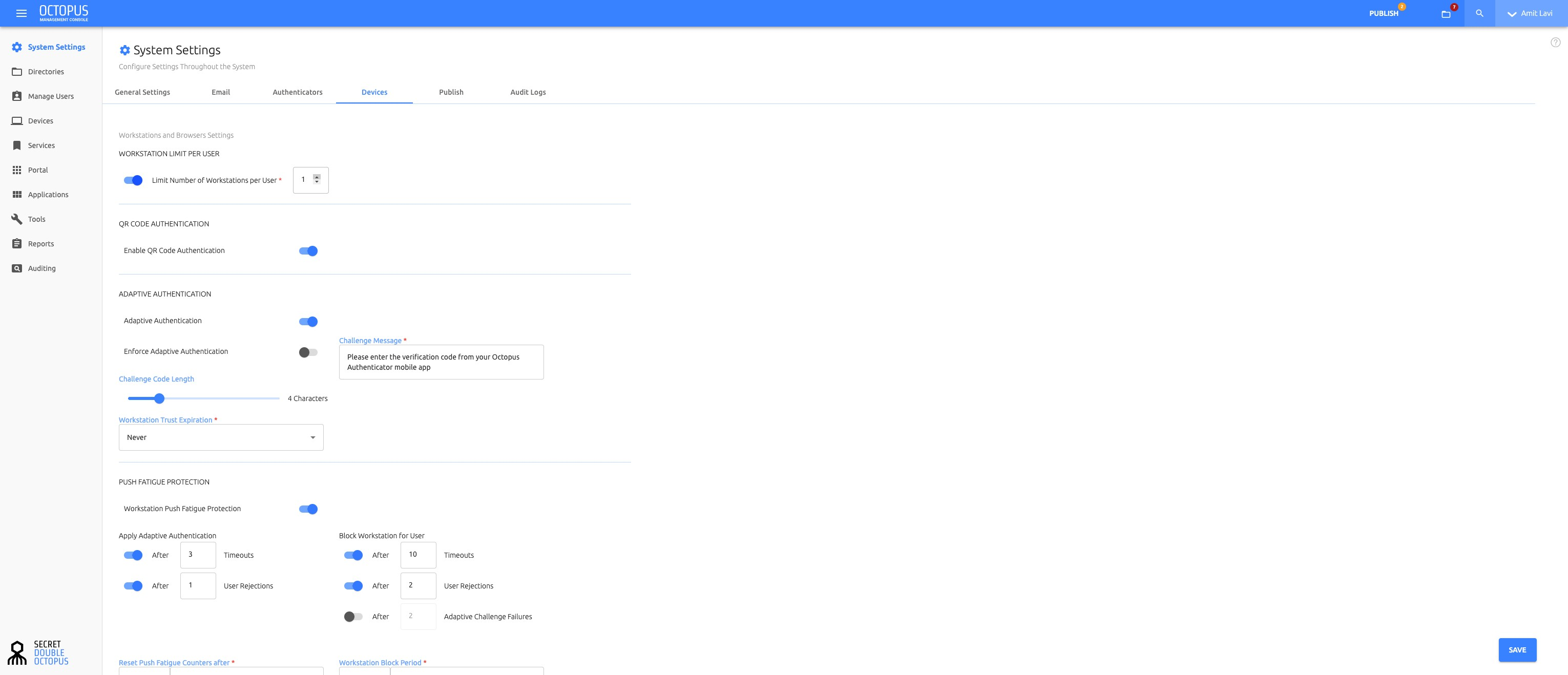Click the Workstation Block Period label
The width and height of the screenshot is (1568, 675).
point(380,663)
